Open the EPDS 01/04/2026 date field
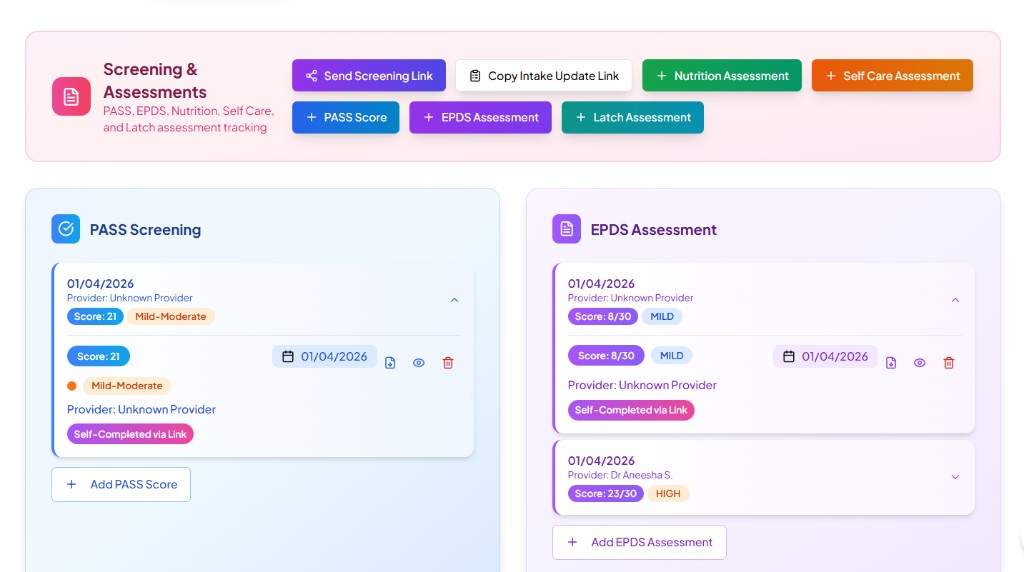 [x=825, y=357]
